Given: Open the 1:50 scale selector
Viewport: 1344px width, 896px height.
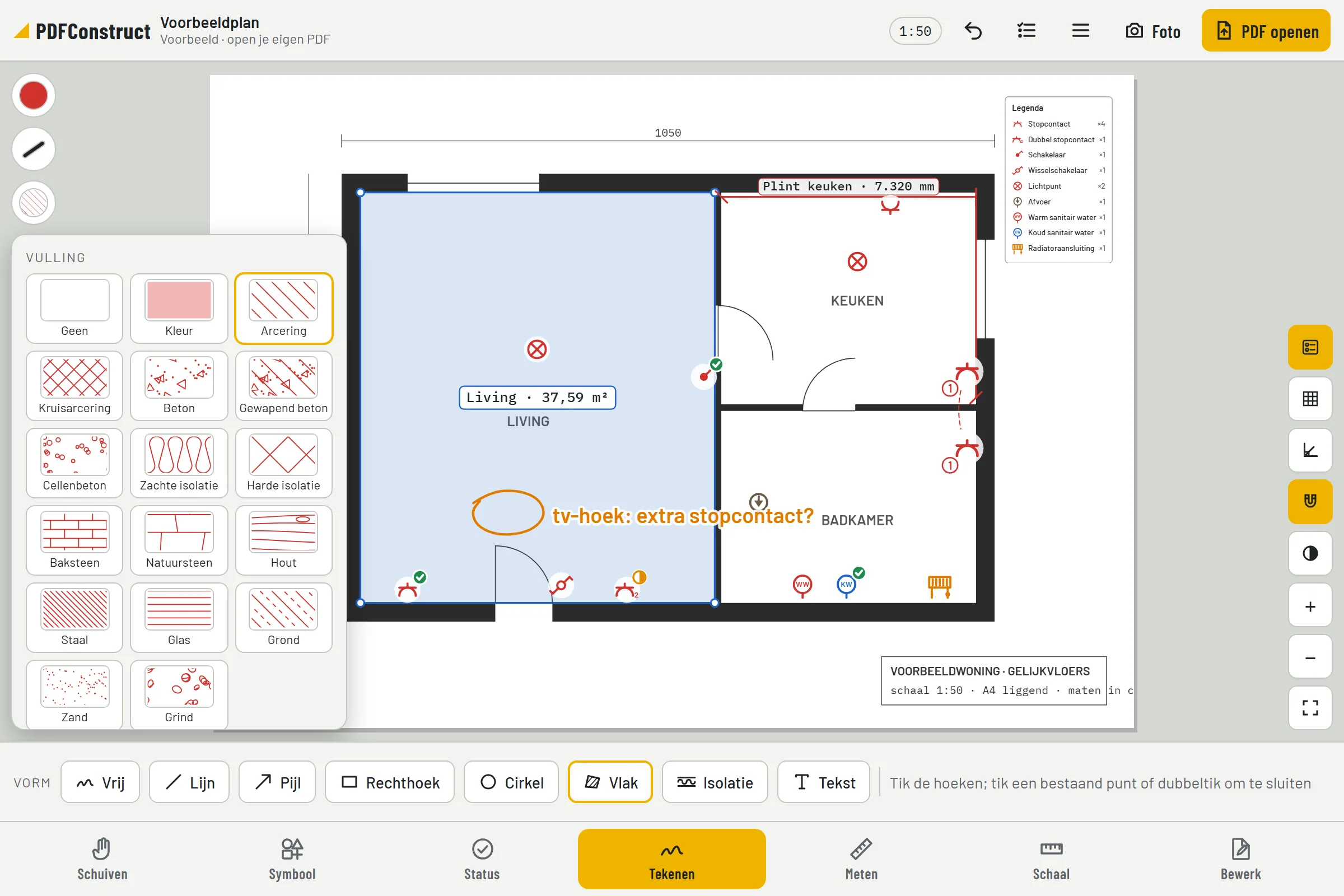Looking at the screenshot, I should [915, 31].
